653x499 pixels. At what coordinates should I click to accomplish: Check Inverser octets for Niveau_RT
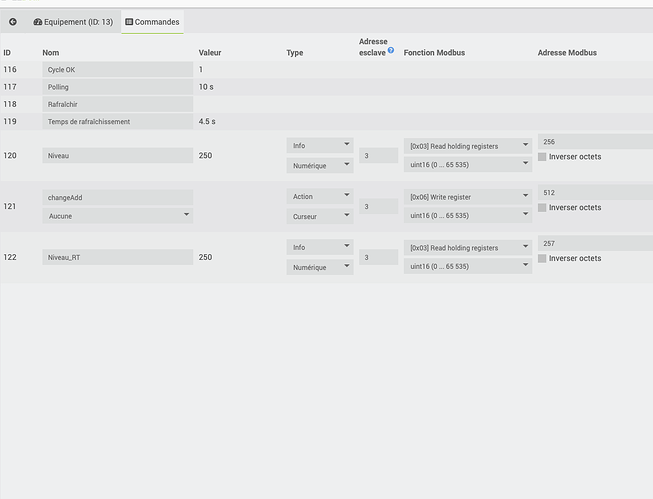click(542, 258)
